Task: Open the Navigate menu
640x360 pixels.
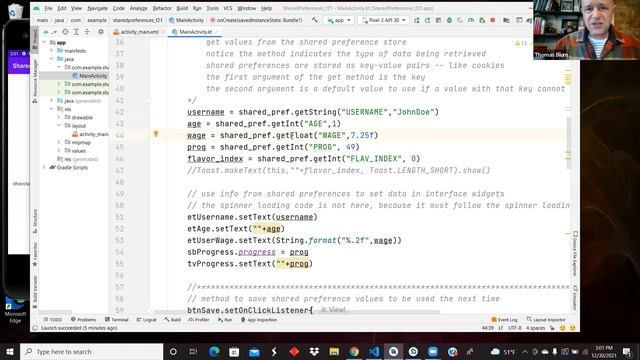Action: pos(97,8)
